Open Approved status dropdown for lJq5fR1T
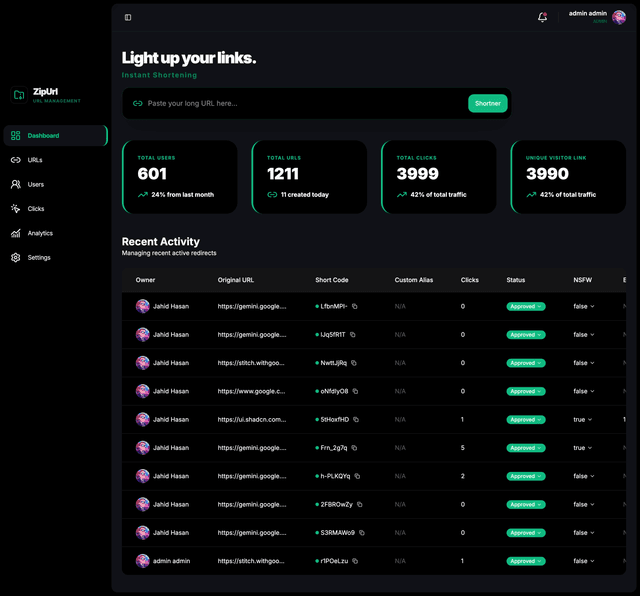The height and width of the screenshot is (596, 640). pyautogui.click(x=526, y=335)
